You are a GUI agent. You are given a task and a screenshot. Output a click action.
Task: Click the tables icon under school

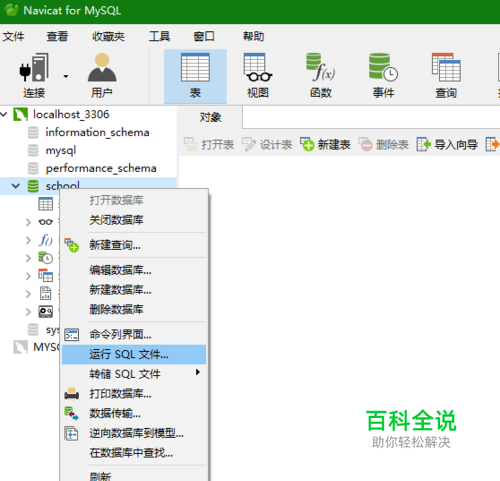coord(46,204)
